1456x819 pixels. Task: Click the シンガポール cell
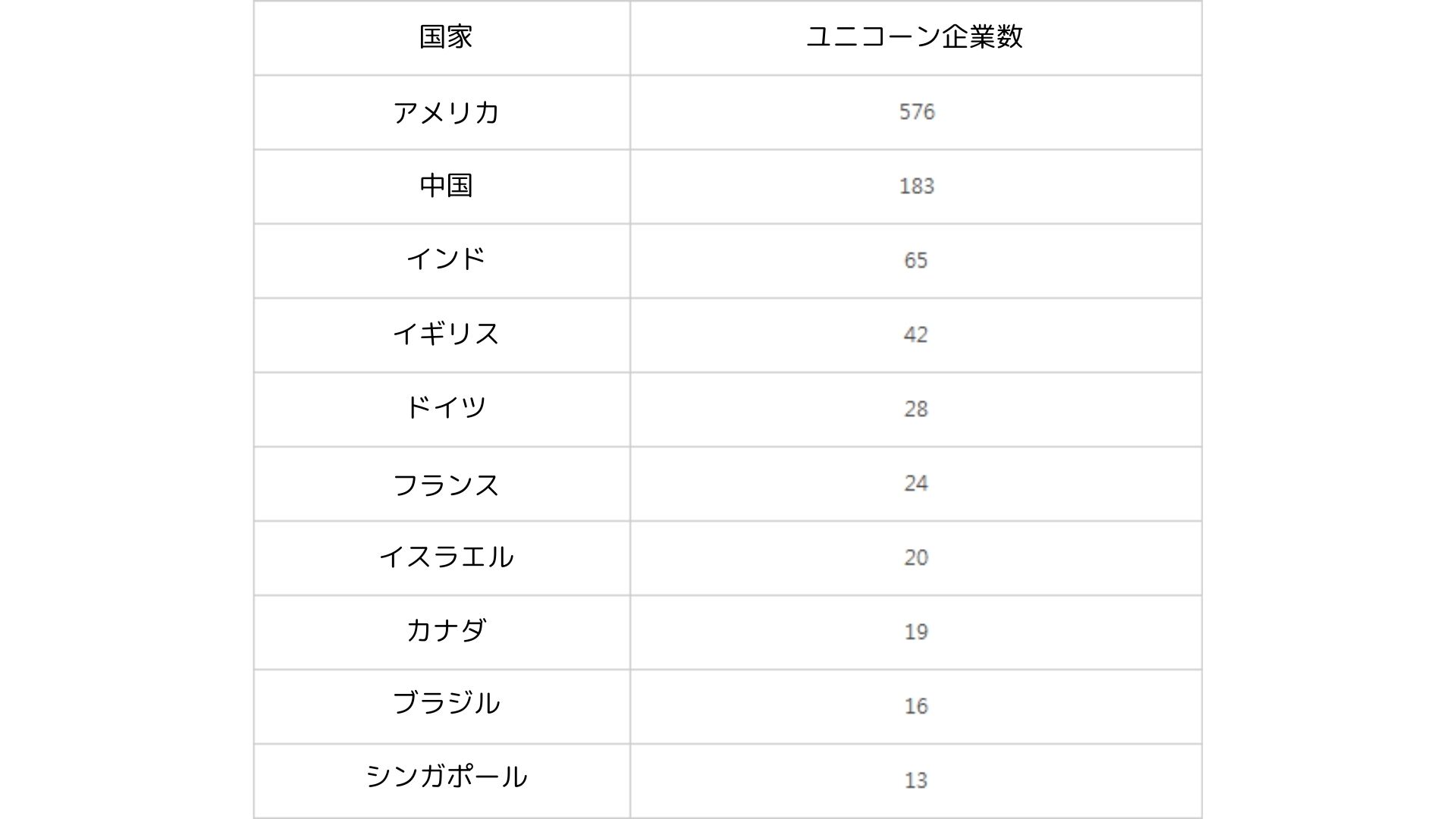(442, 781)
